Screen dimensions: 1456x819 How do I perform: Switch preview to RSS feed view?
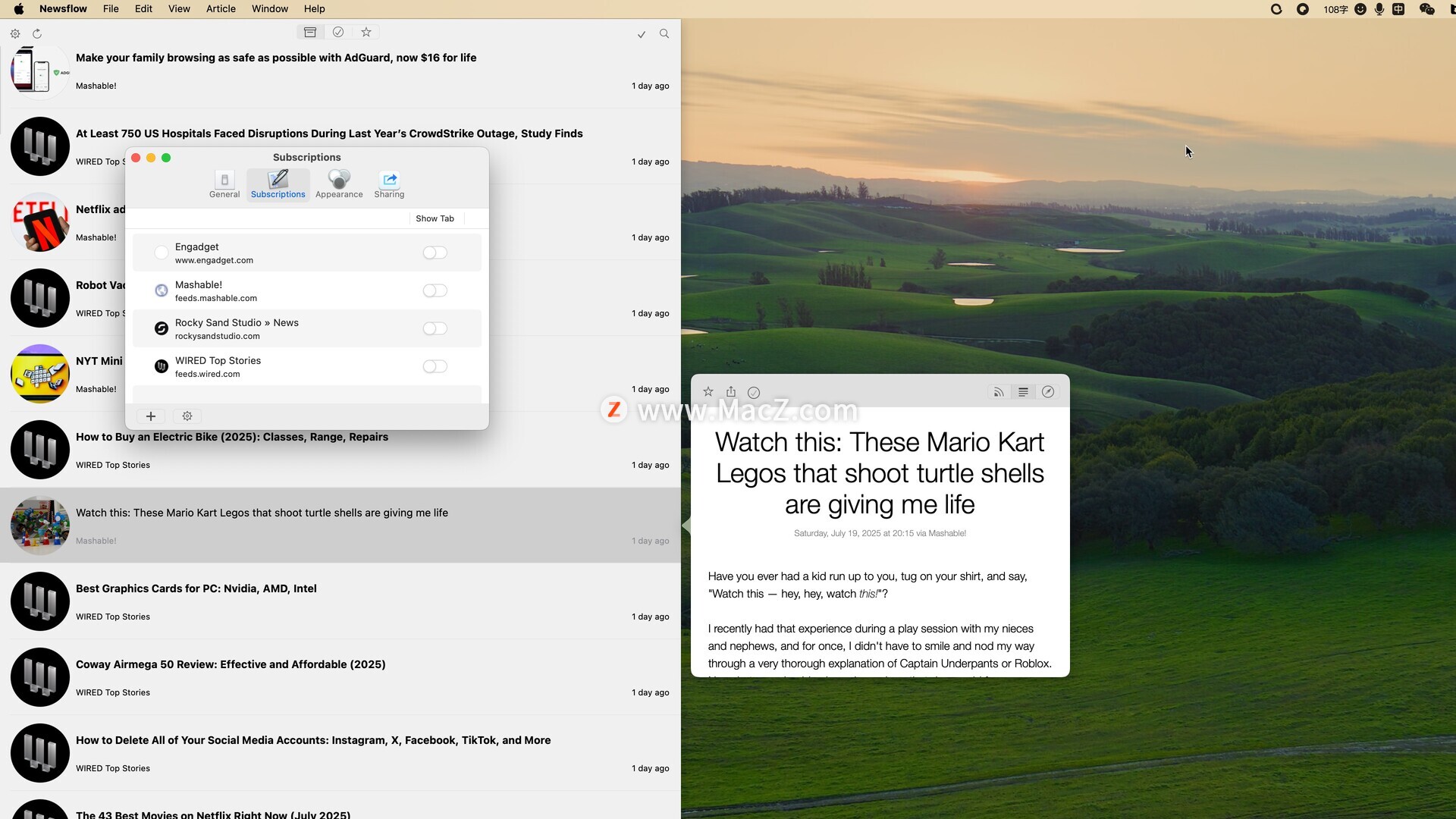click(x=999, y=392)
